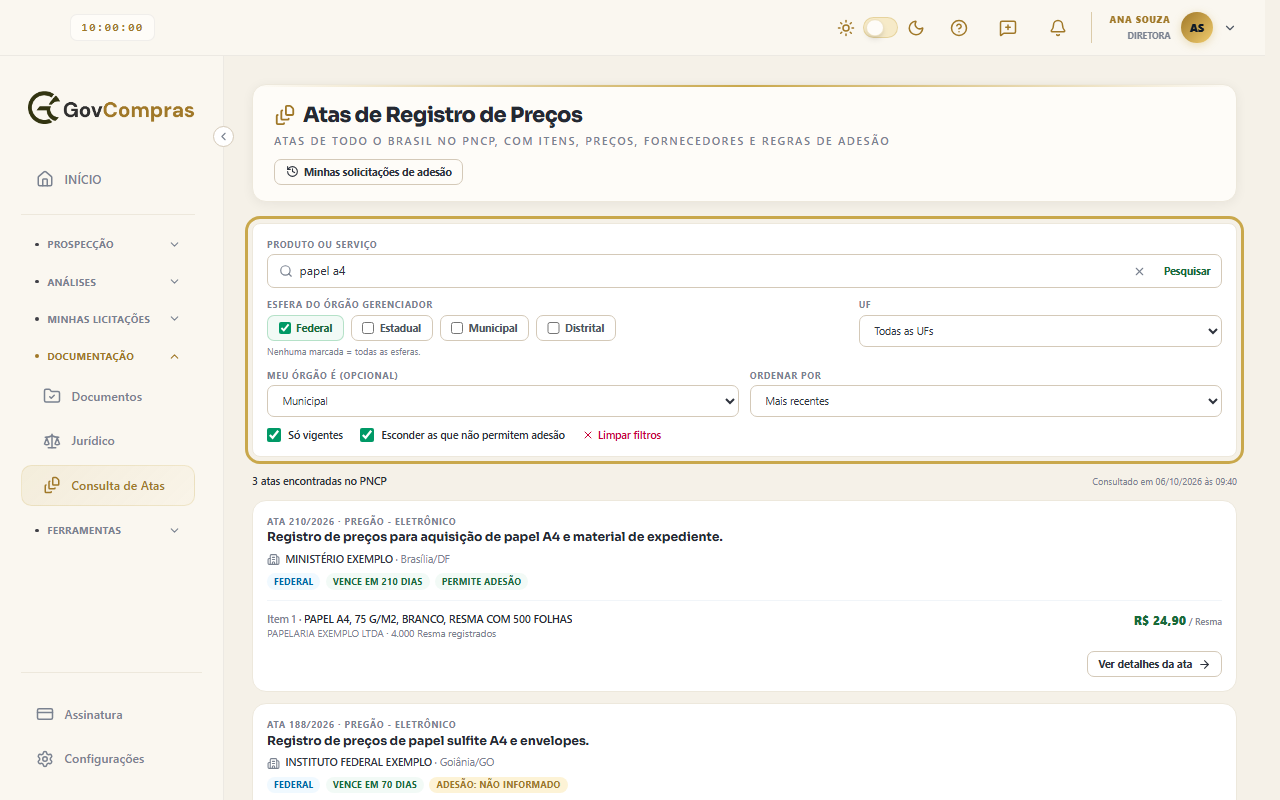Image resolution: width=1280 pixels, height=800 pixels.
Task: Expand the Ana Souza account menu chevron
Action: pyautogui.click(x=1230, y=28)
